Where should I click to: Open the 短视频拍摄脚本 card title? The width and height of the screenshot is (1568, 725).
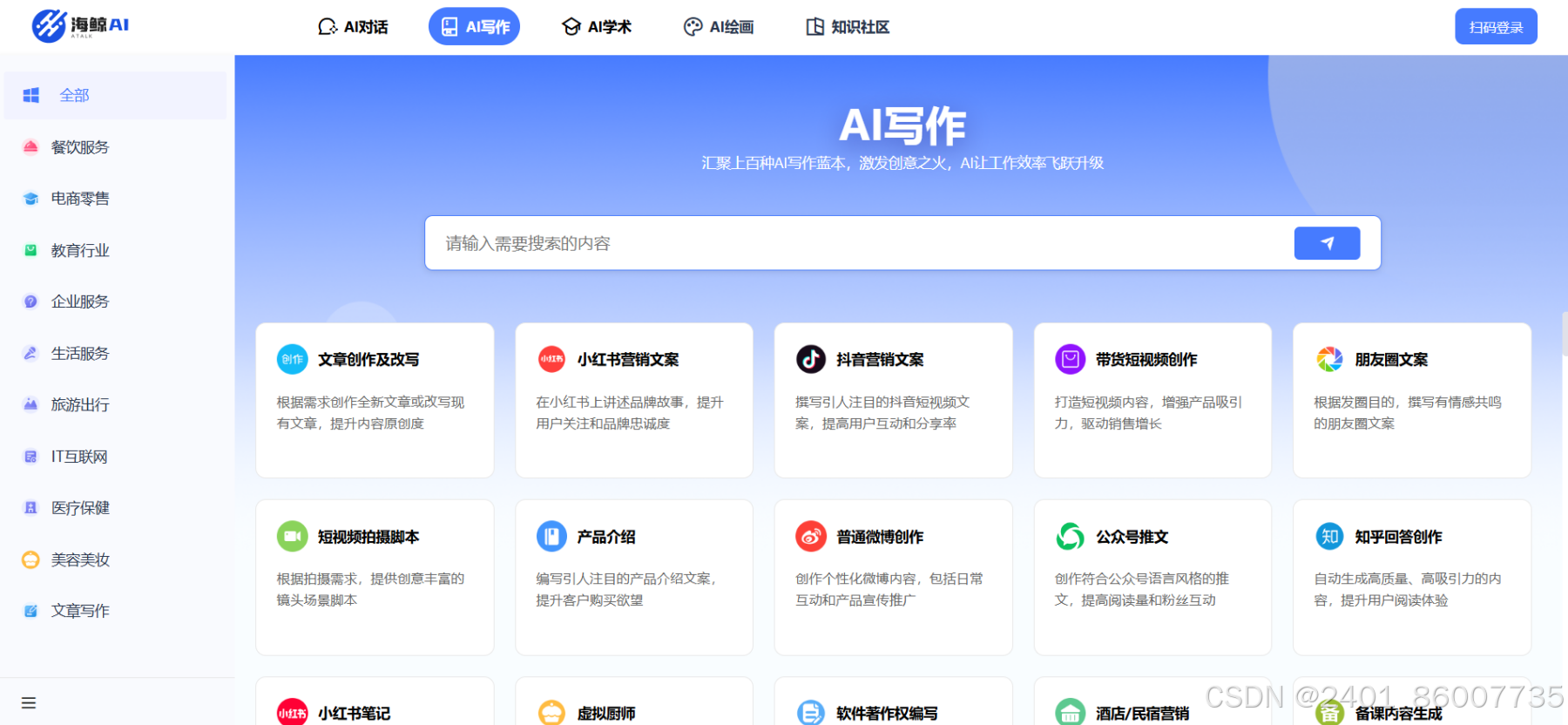[368, 537]
